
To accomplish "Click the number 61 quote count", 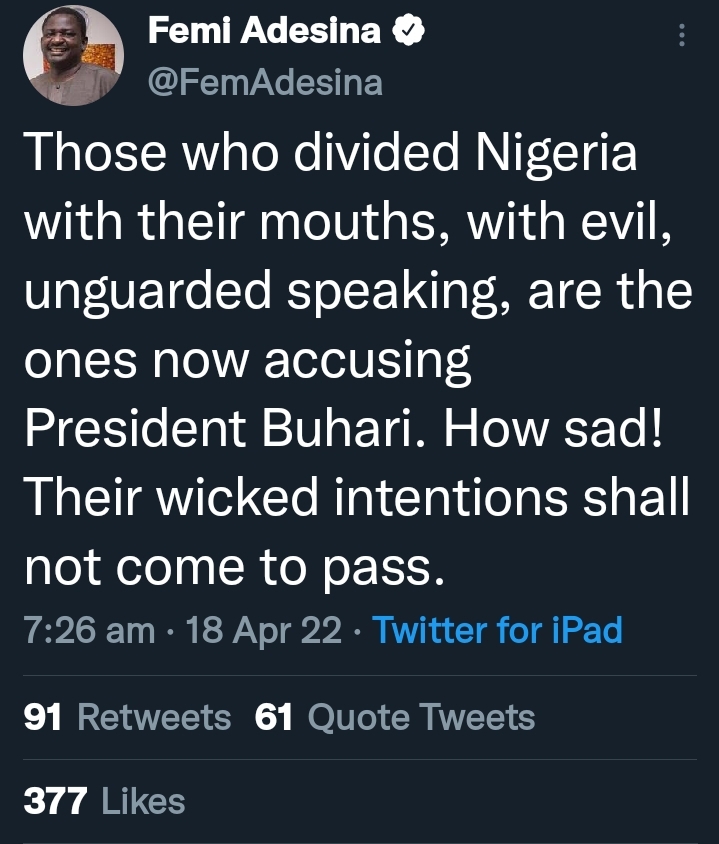I will pyautogui.click(x=274, y=717).
